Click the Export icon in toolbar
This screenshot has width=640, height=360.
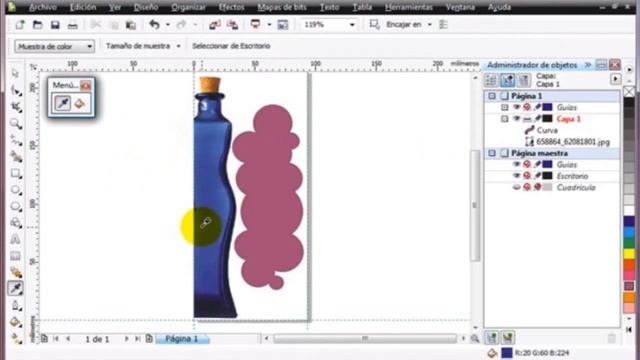(232, 24)
